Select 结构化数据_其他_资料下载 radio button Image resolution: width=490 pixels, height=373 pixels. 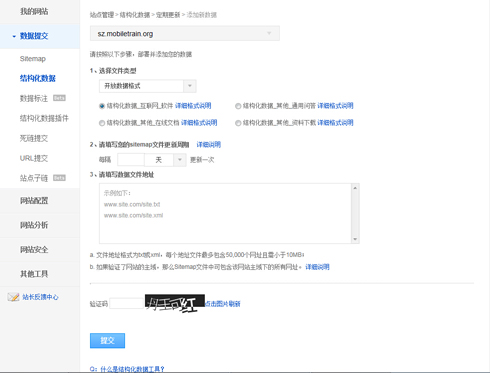pyautogui.click(x=238, y=123)
